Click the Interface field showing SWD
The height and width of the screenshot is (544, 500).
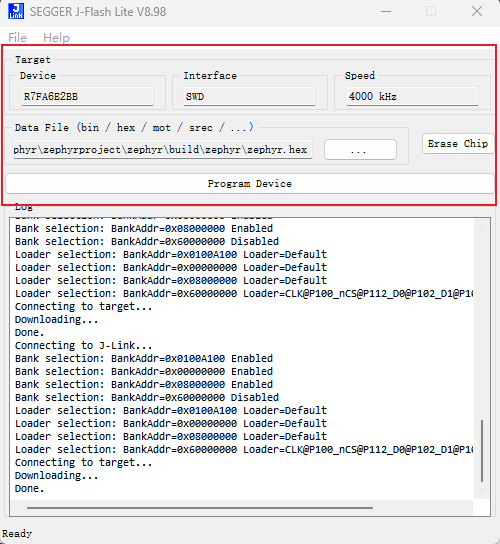(x=249, y=96)
